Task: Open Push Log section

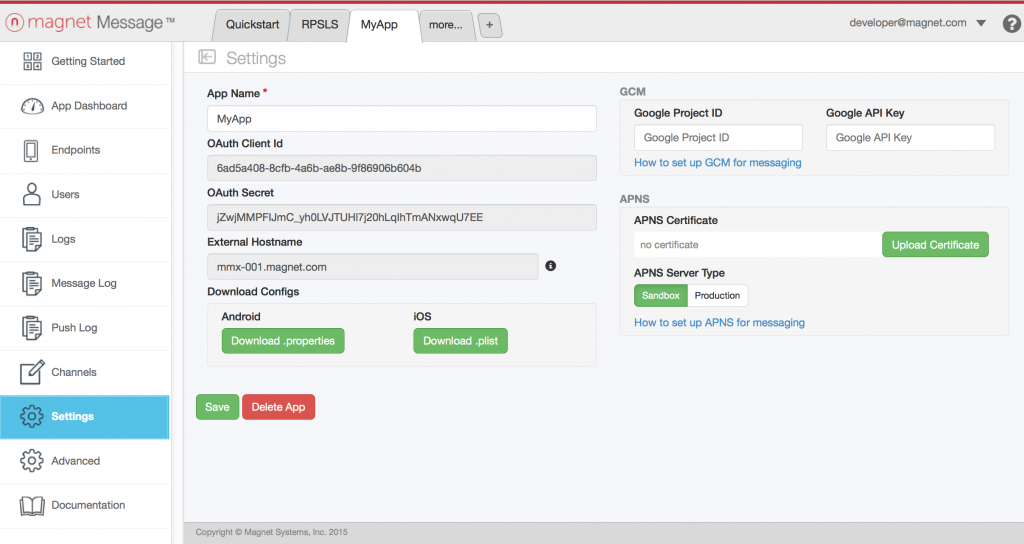Action: [x=85, y=328]
